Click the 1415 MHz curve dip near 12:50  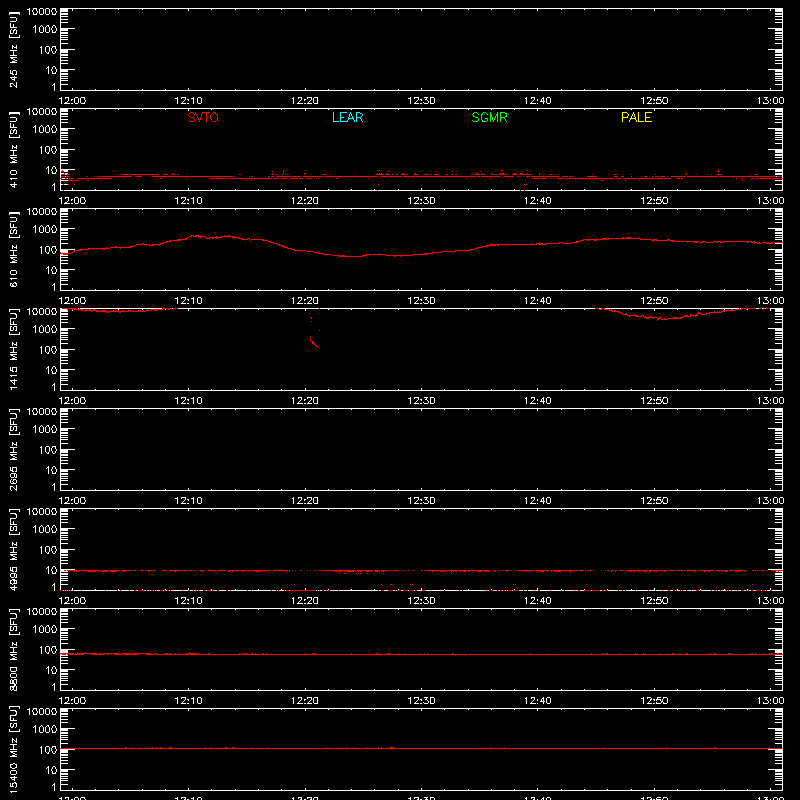click(x=661, y=319)
